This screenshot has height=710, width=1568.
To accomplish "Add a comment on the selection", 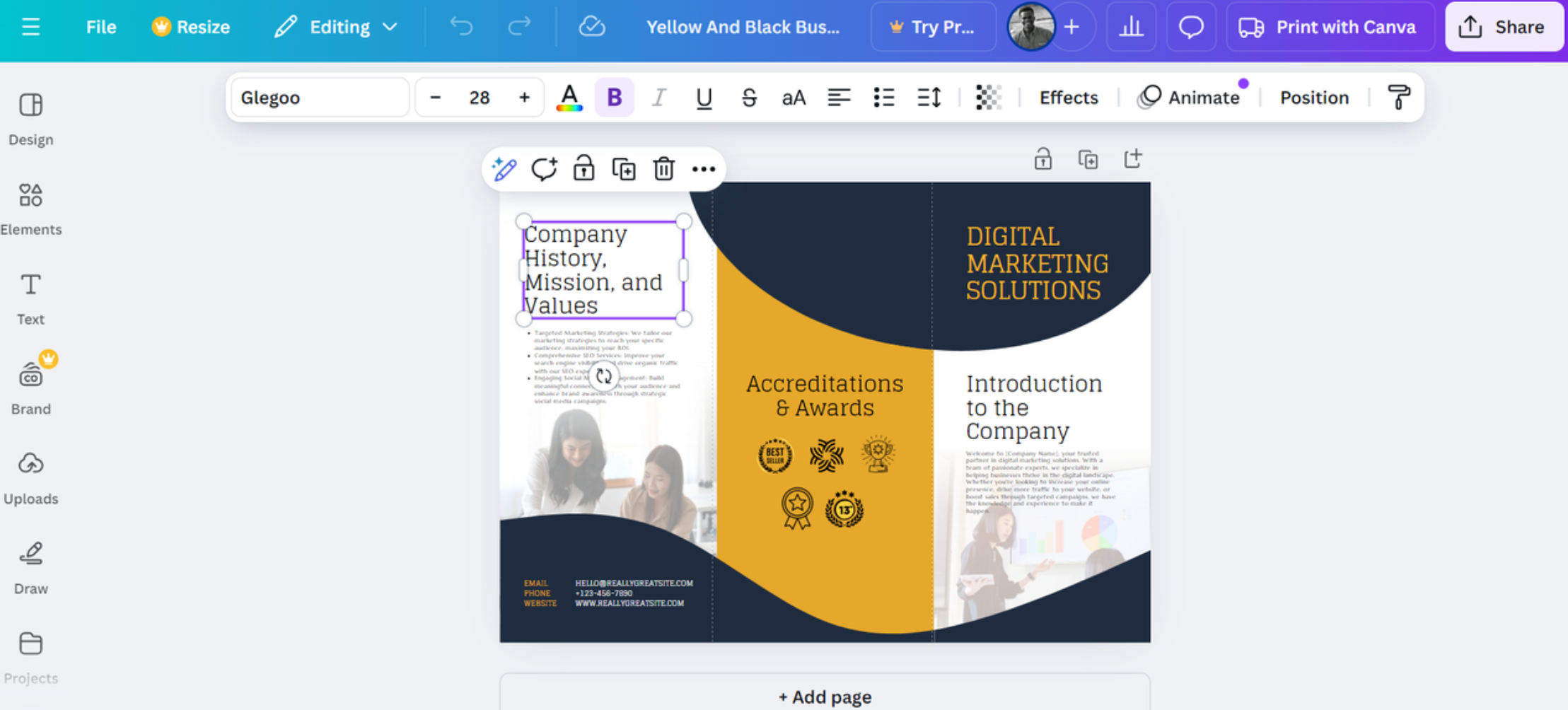I will click(544, 168).
